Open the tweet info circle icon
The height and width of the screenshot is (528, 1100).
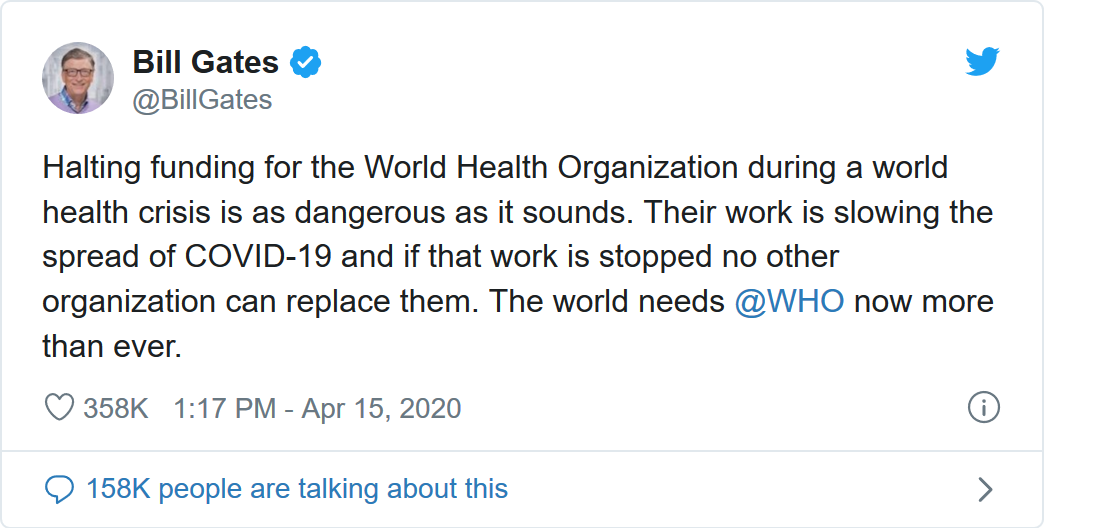(x=983, y=407)
